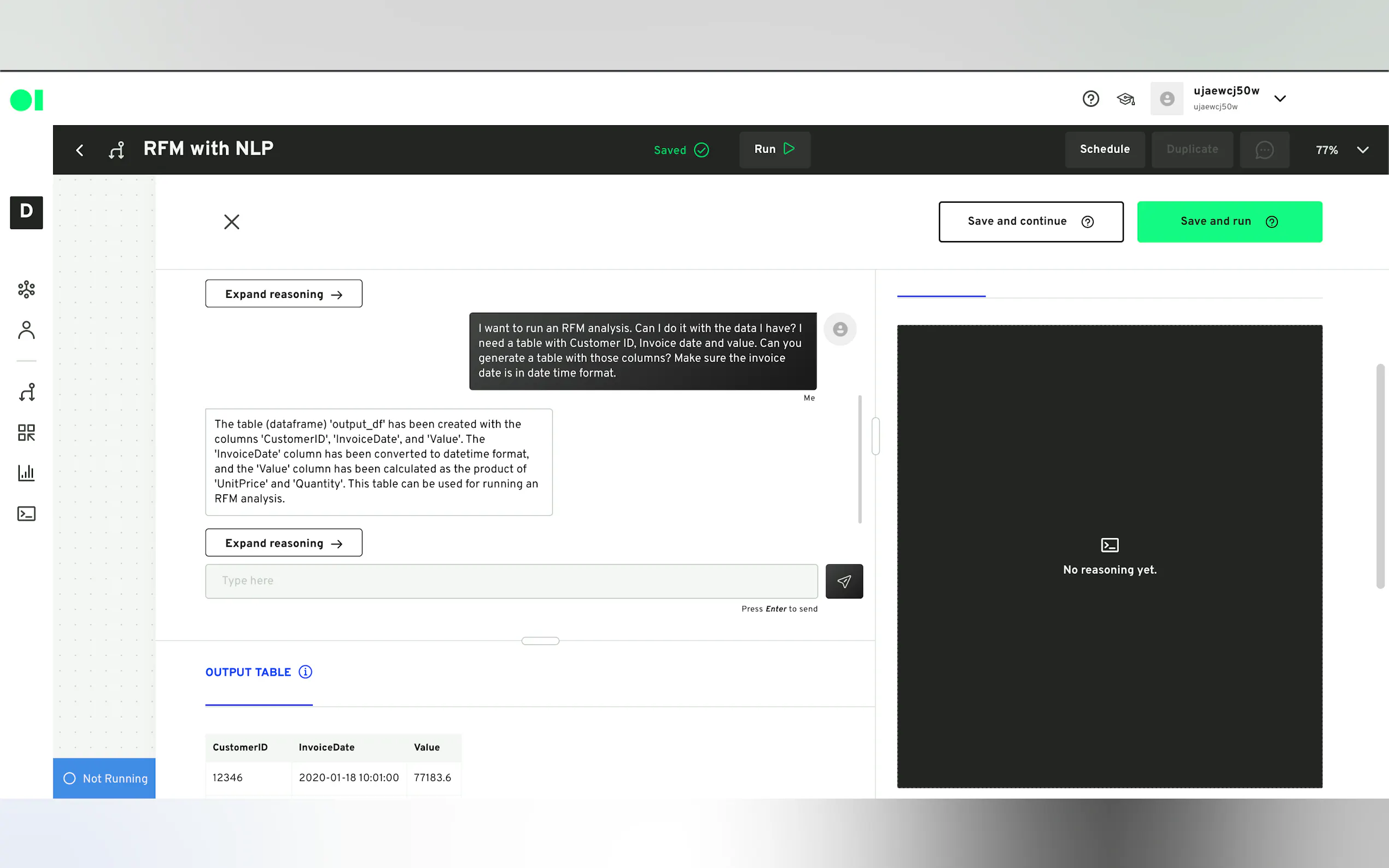Image resolution: width=1389 pixels, height=868 pixels.
Task: Open the grid apps sidebar icon
Action: [x=26, y=432]
